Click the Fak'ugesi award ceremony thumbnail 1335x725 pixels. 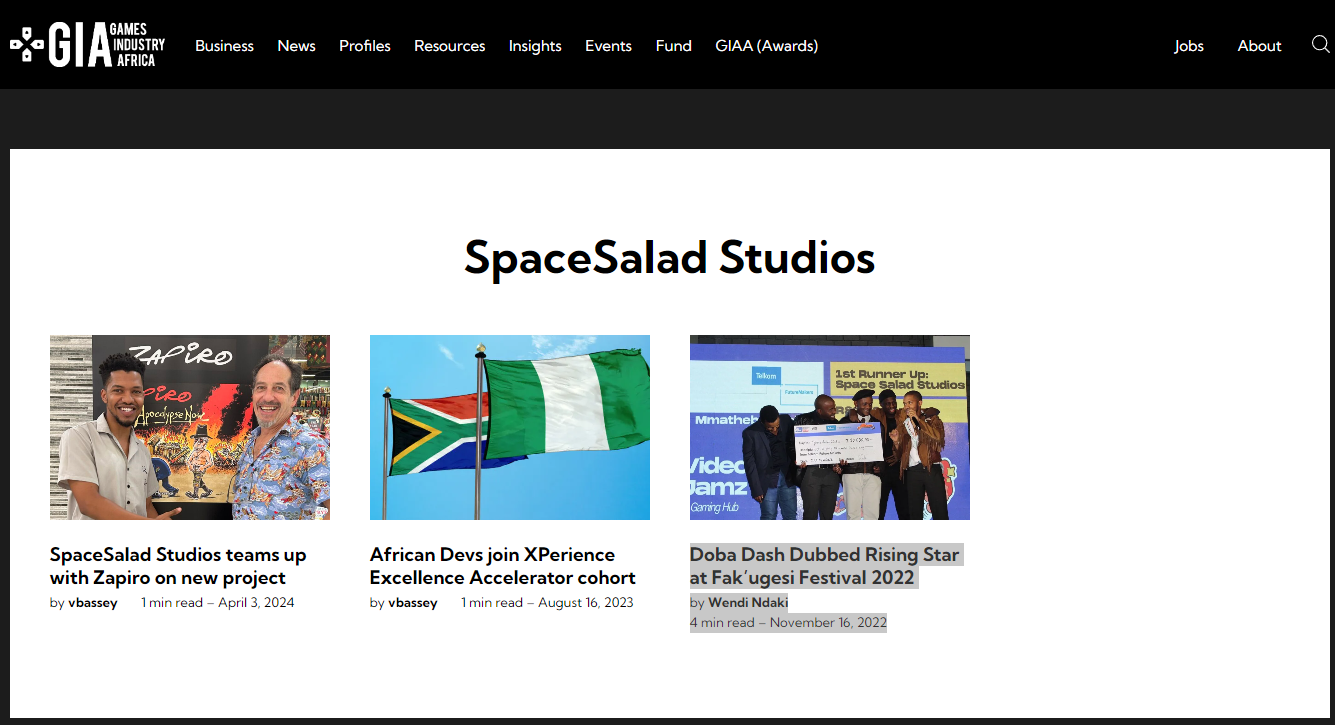(x=828, y=427)
